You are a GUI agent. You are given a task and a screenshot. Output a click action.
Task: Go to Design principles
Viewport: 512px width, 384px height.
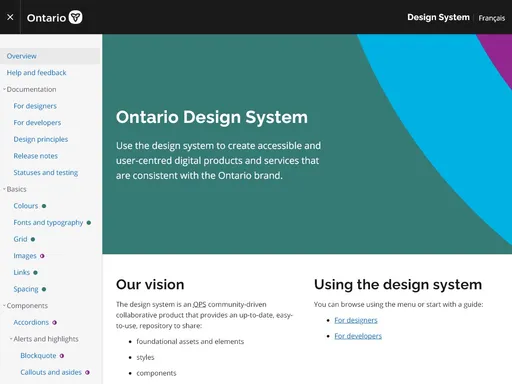41,139
